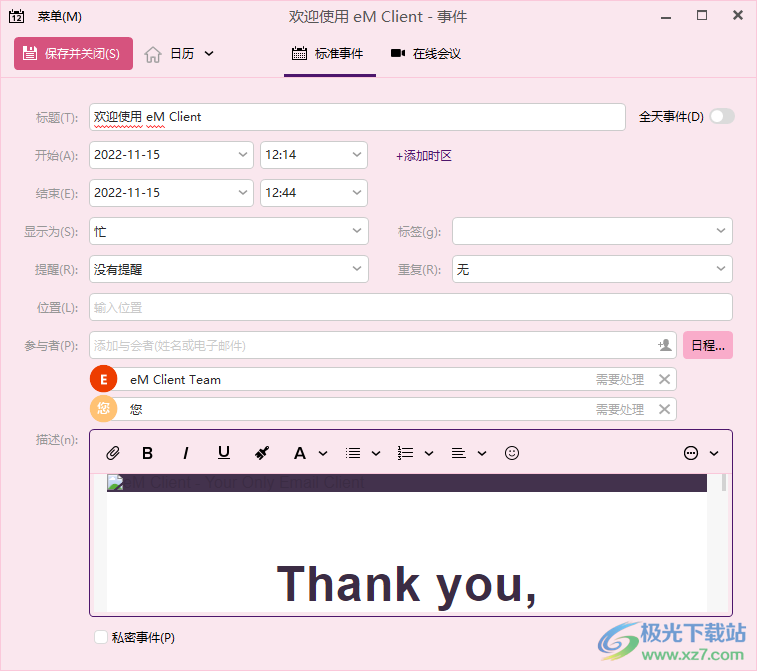Click the 日程... schedule button
Image resolution: width=757 pixels, height=671 pixels.
click(708, 345)
